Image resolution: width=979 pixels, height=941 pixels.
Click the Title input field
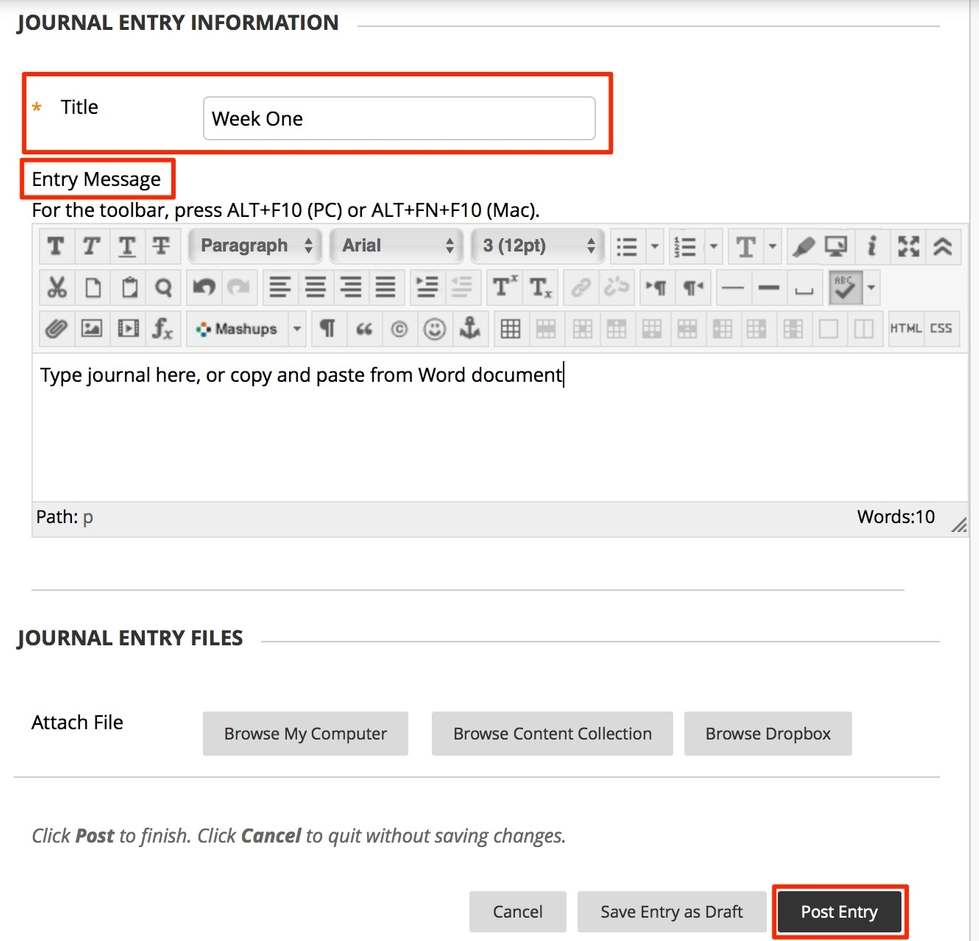pos(398,119)
